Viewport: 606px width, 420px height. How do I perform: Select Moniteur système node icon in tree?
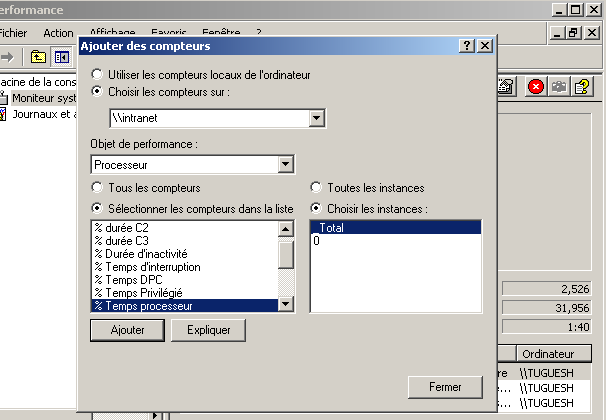tap(4, 98)
